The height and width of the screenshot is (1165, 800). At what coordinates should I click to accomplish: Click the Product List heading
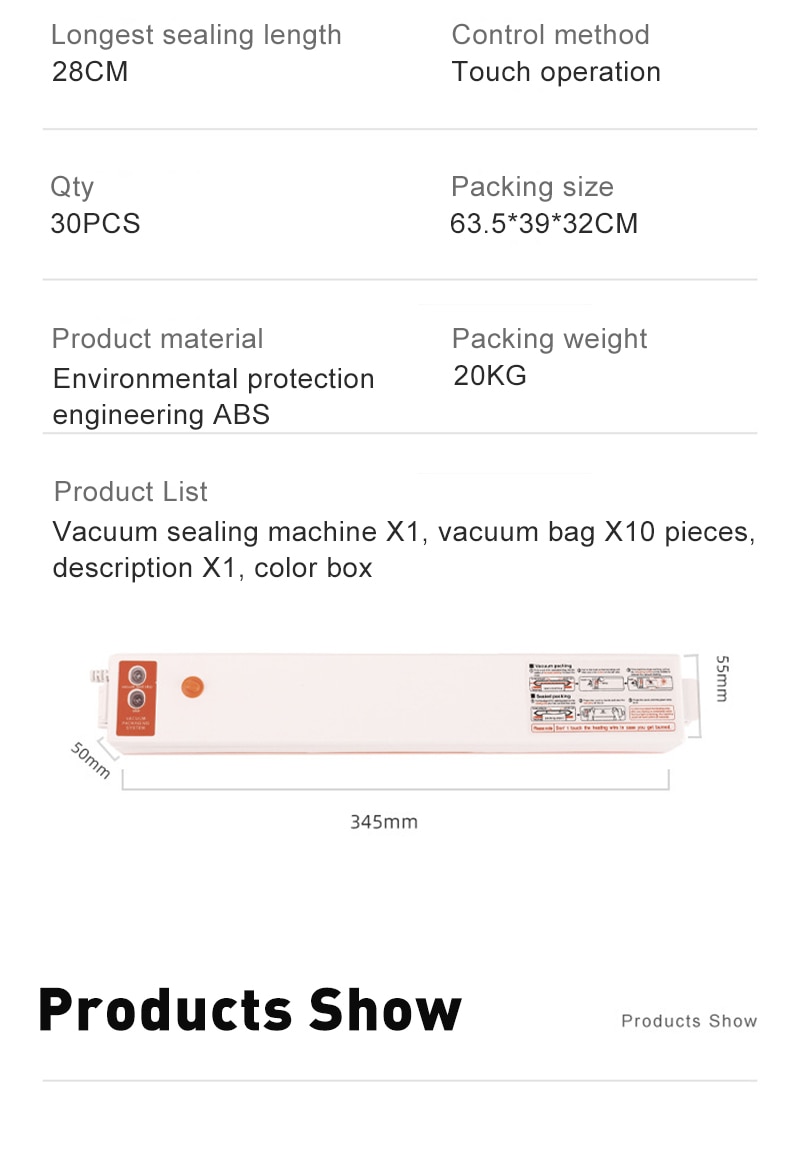click(x=131, y=492)
